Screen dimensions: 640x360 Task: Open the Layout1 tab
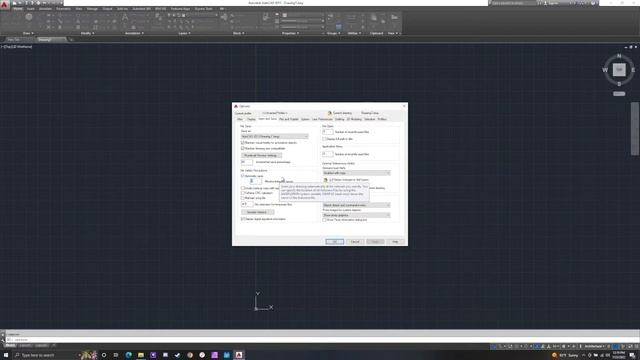pos(25,346)
